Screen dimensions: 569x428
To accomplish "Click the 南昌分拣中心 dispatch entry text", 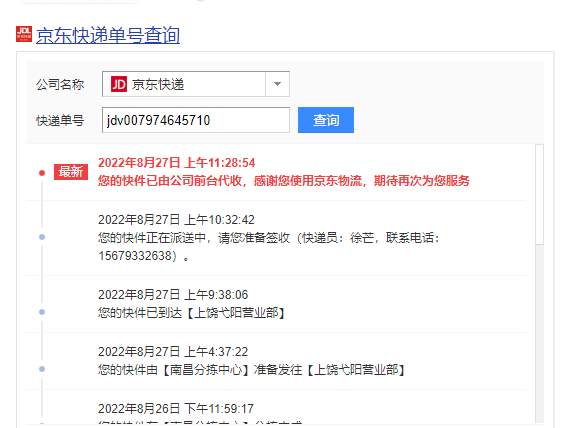I will 251,370.
